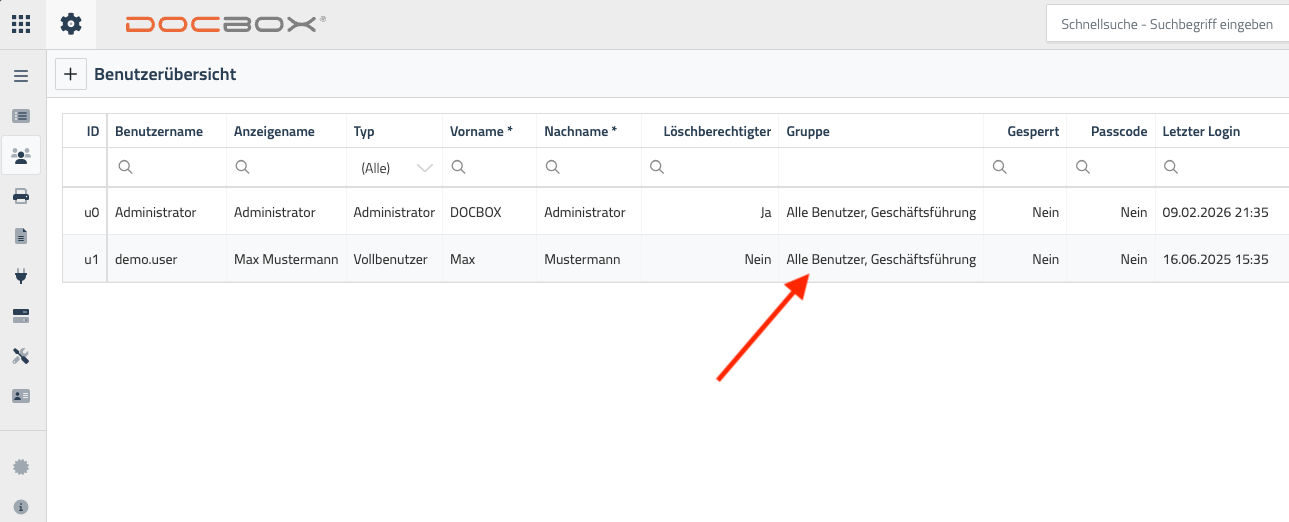
Task: Open the info icon at sidebar bottom
Action: tap(21, 507)
